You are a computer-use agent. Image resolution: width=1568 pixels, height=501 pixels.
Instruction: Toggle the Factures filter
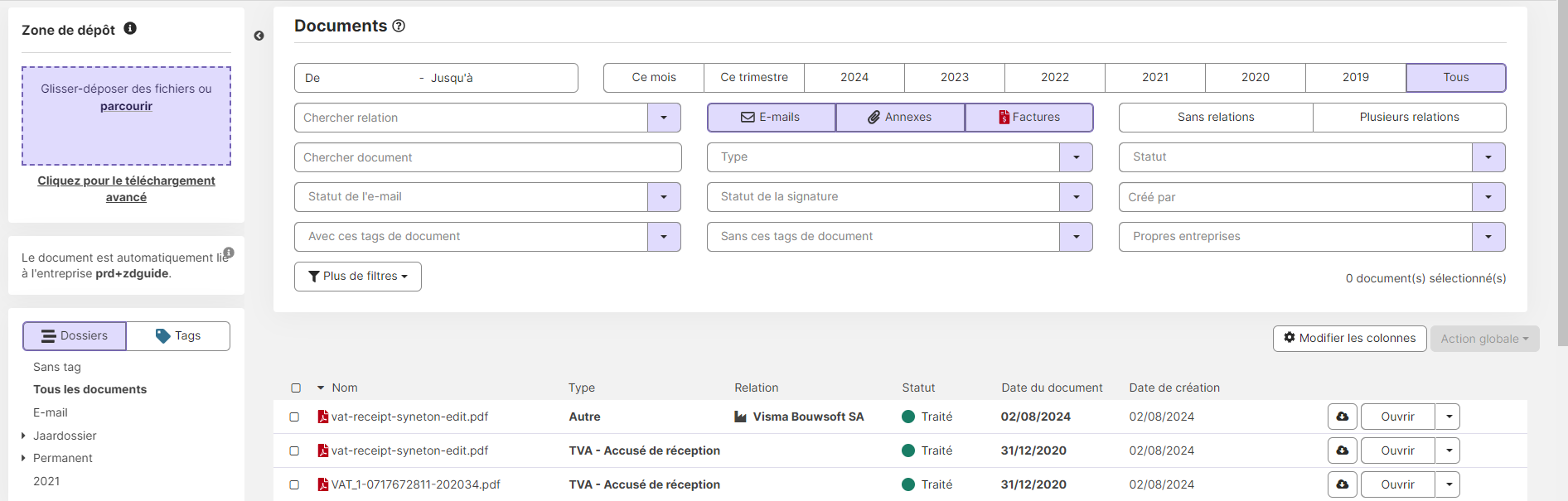pyautogui.click(x=1029, y=118)
